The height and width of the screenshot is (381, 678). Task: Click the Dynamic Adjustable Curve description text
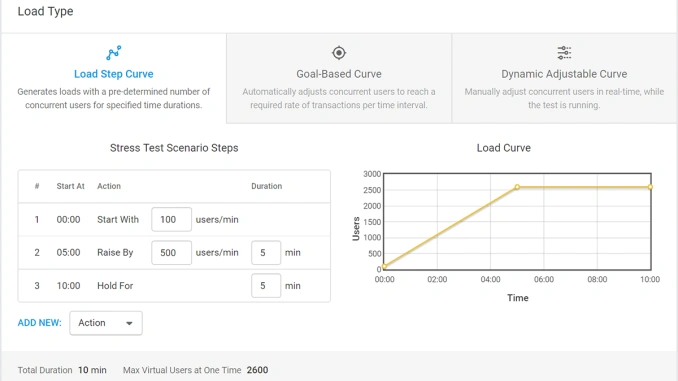pos(564,99)
